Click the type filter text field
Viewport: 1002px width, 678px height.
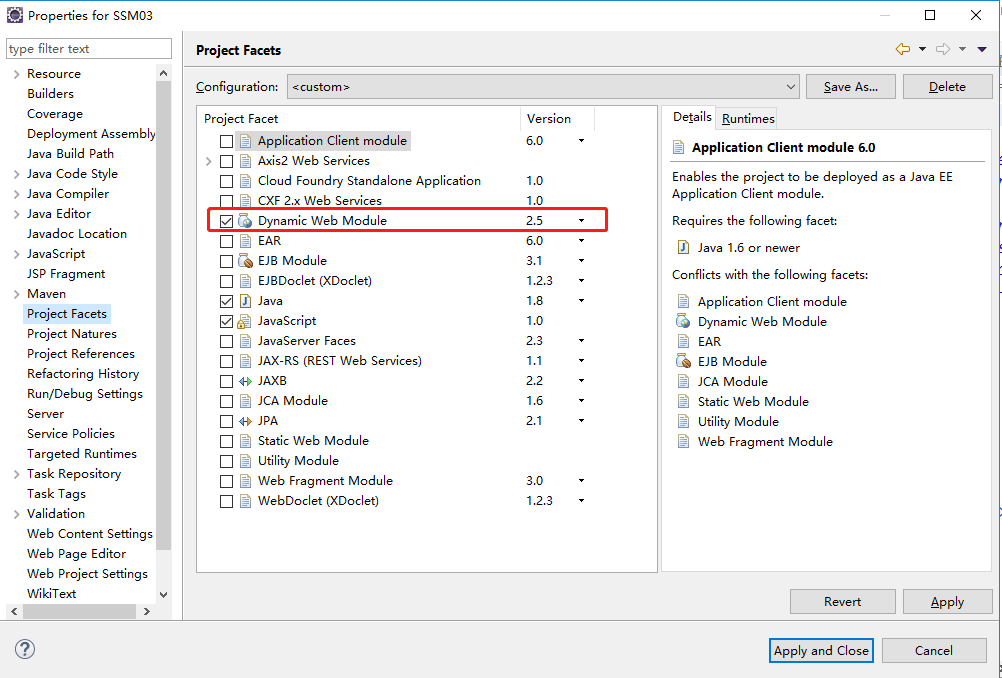pos(89,49)
